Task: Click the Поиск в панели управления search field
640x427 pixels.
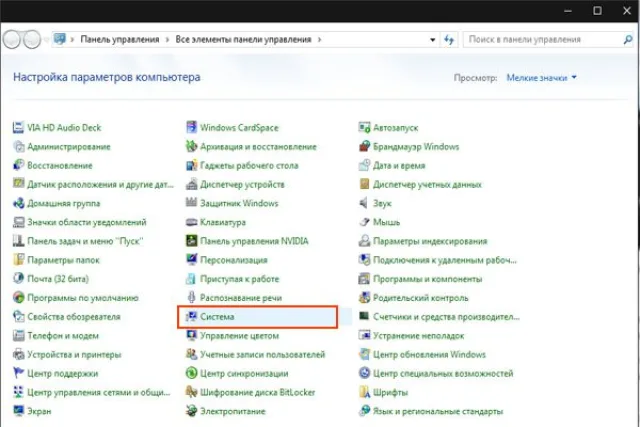Action: [548, 40]
